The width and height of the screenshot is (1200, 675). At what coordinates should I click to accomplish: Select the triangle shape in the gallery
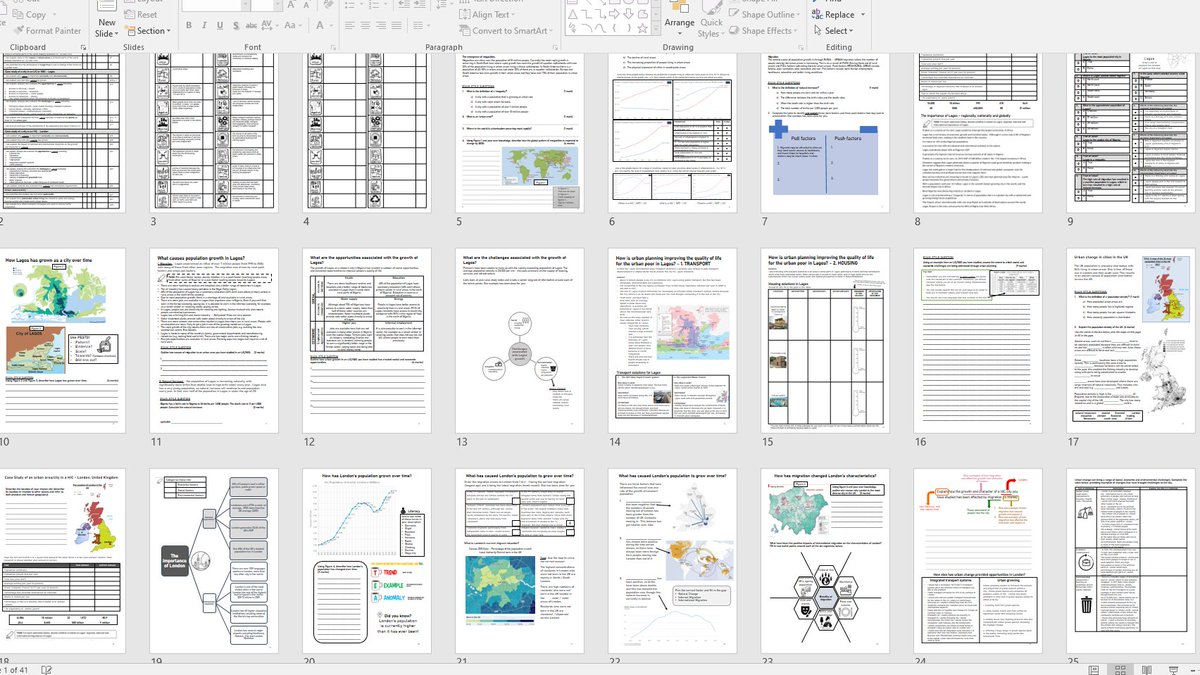573,13
